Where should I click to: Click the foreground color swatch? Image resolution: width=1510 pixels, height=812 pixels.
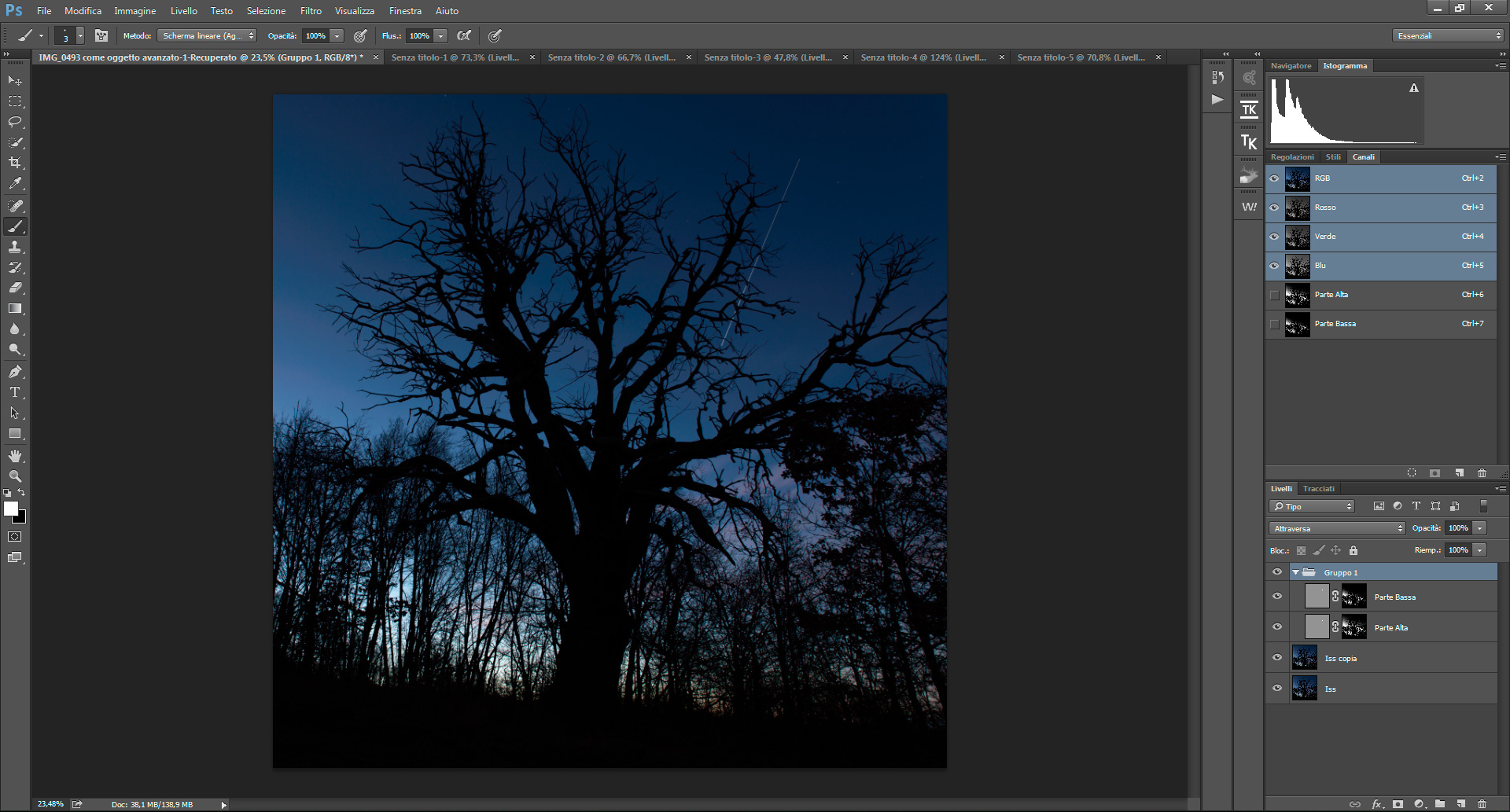coord(11,509)
